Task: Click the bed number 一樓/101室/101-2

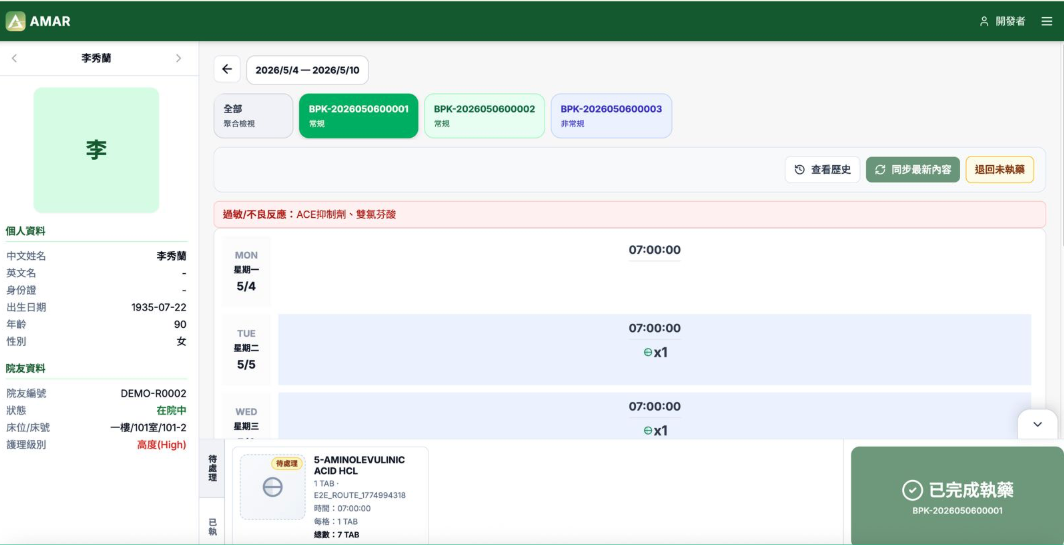Action: (x=148, y=428)
